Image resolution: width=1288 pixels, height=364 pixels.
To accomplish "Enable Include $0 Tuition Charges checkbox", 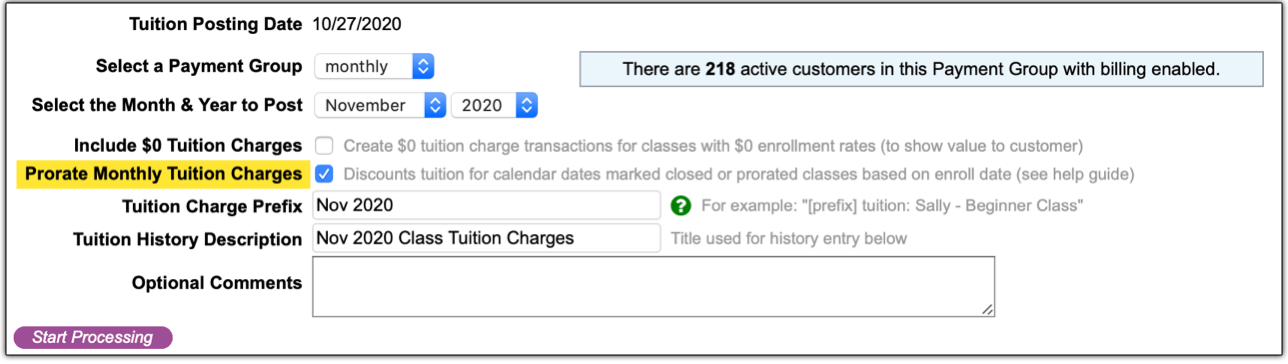I will 324,145.
